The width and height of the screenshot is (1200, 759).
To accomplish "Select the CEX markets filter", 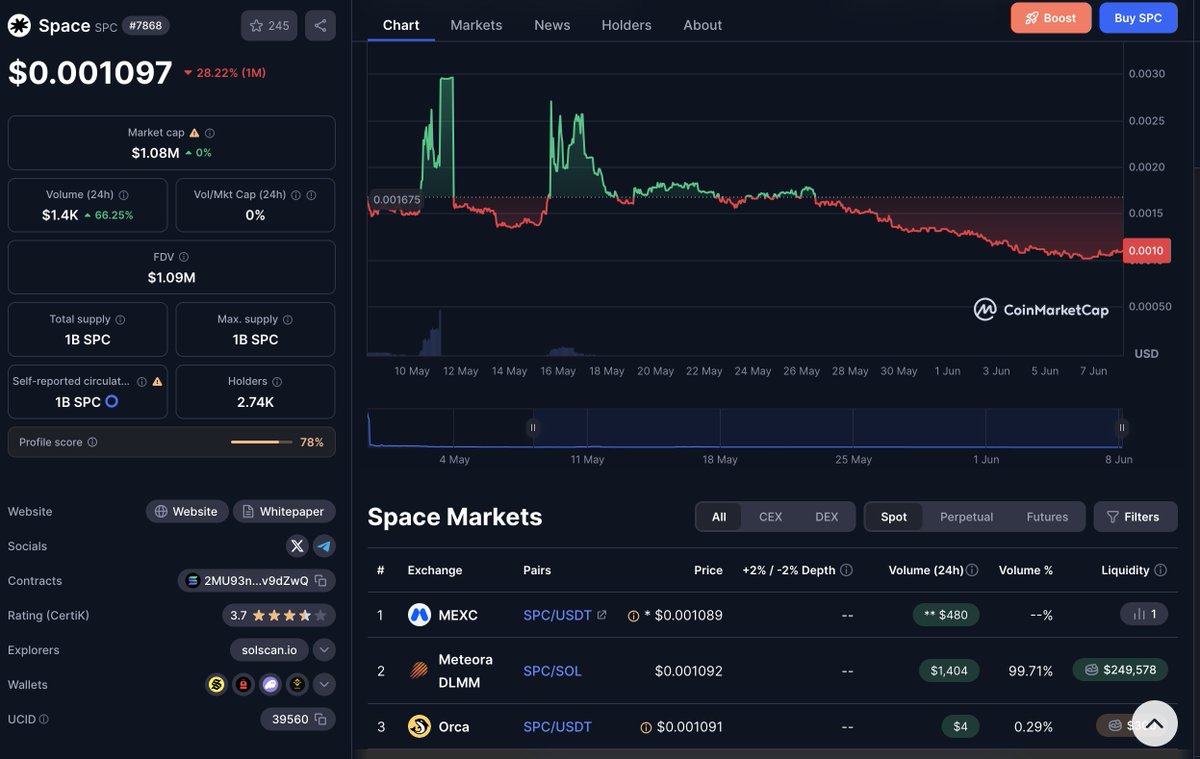I will pos(771,517).
